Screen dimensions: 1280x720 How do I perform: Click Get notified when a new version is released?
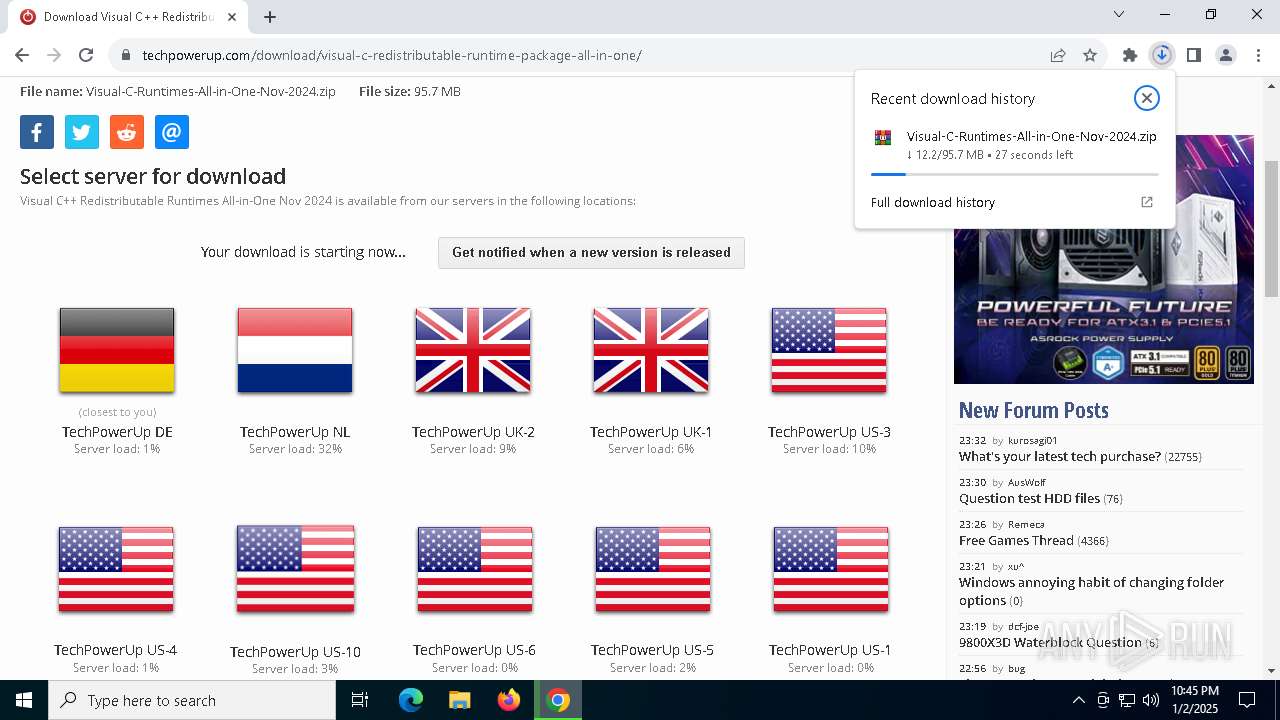pyautogui.click(x=591, y=253)
